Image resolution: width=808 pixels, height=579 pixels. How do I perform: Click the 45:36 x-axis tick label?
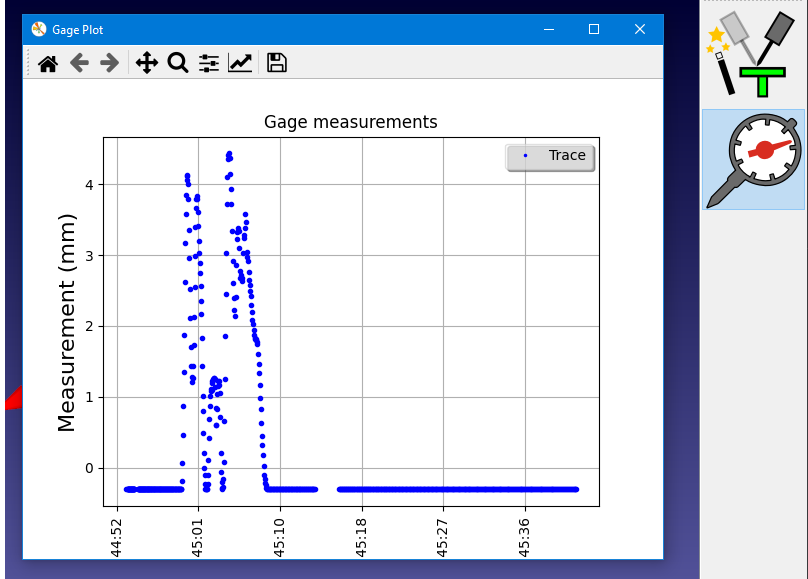[525, 536]
